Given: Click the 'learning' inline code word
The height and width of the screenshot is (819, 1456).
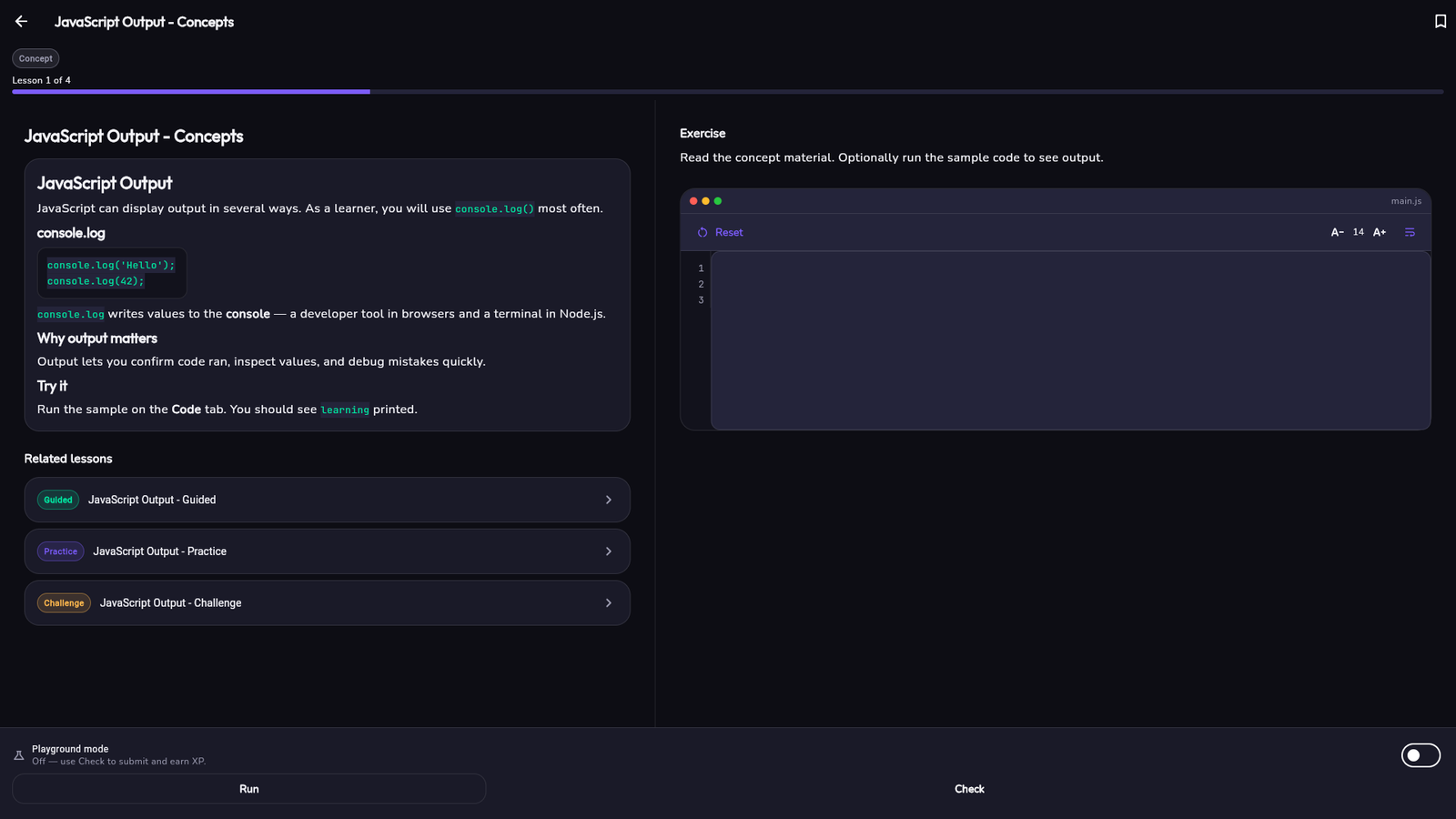Looking at the screenshot, I should point(345,410).
